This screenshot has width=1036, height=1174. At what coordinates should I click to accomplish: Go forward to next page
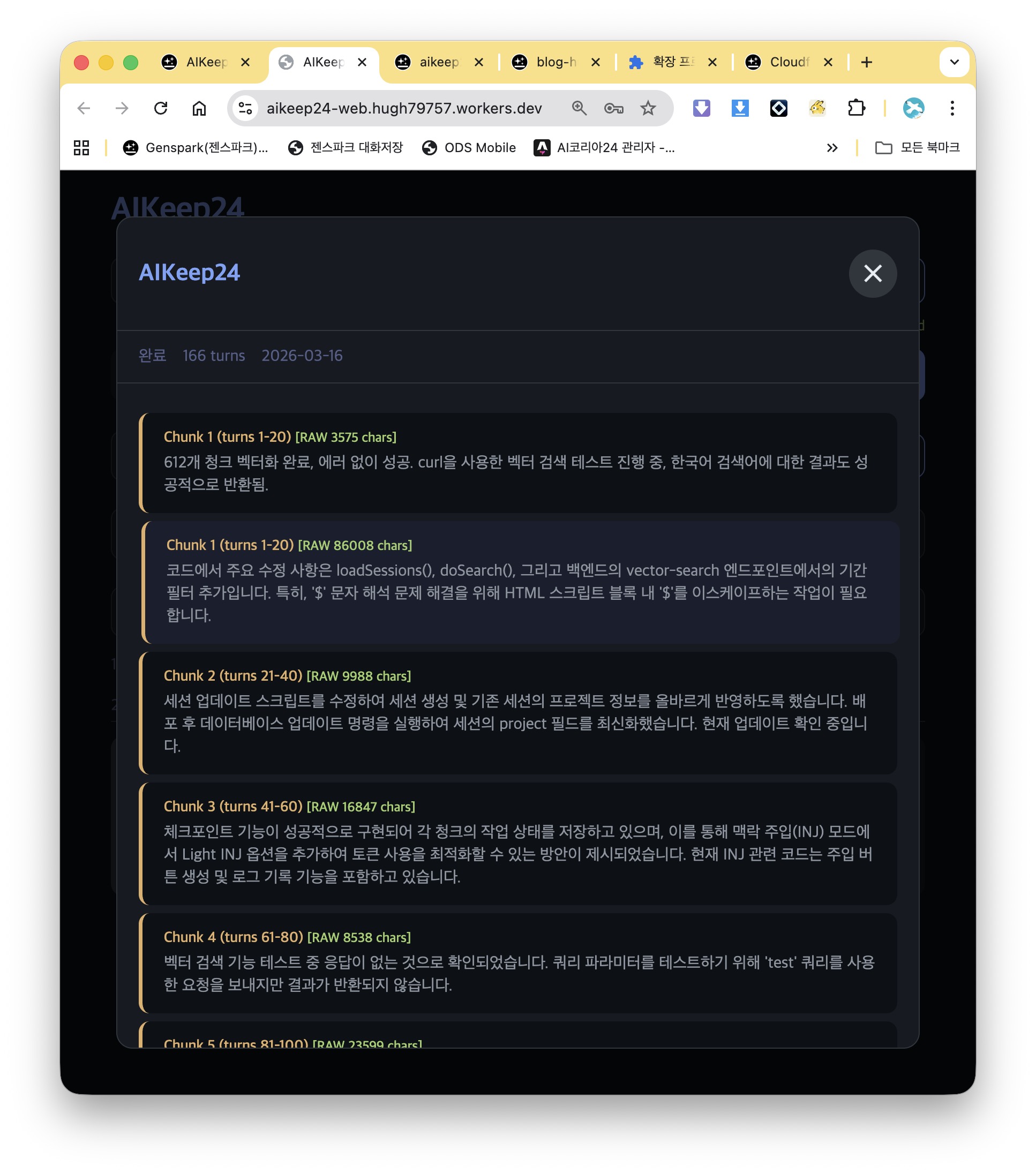[x=122, y=108]
